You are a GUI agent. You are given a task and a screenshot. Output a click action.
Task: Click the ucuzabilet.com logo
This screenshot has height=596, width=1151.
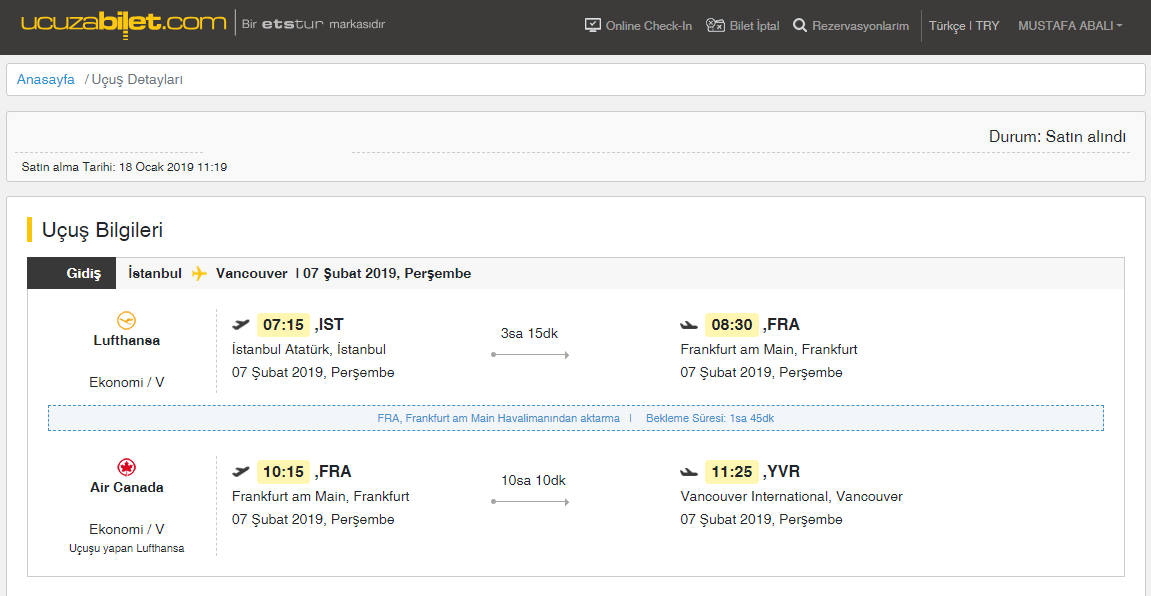pyautogui.click(x=123, y=22)
